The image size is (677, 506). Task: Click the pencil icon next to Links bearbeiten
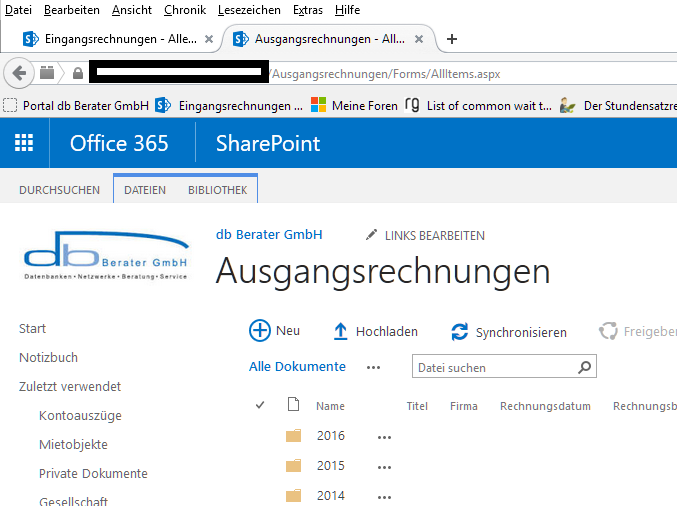point(371,235)
